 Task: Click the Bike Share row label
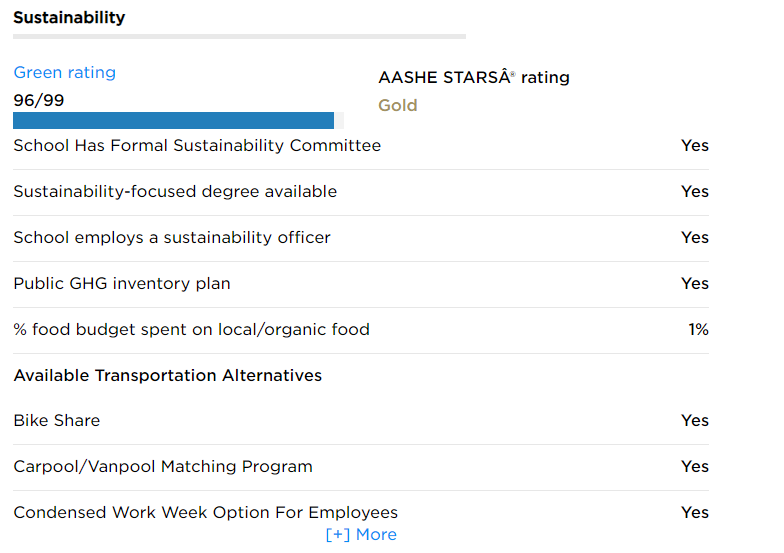[x=57, y=421]
